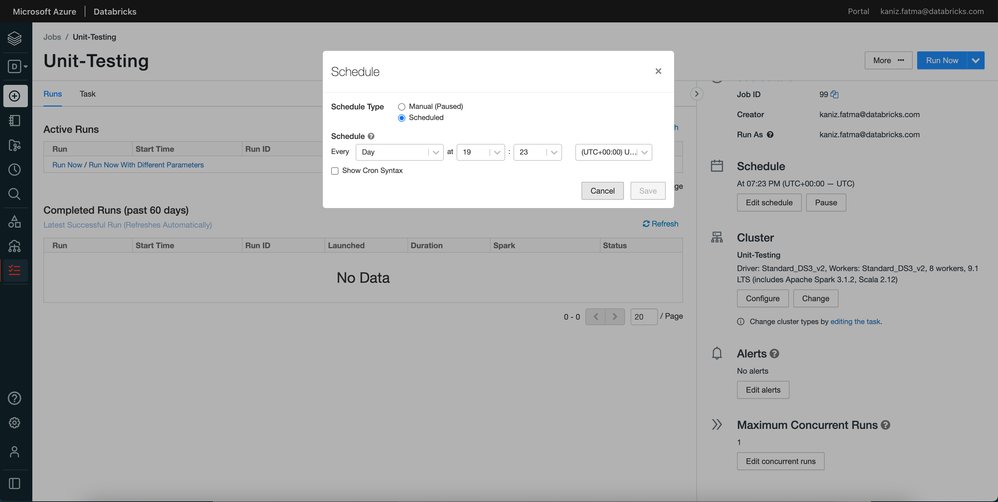Open the Create plus icon in sidebar

[15, 96]
